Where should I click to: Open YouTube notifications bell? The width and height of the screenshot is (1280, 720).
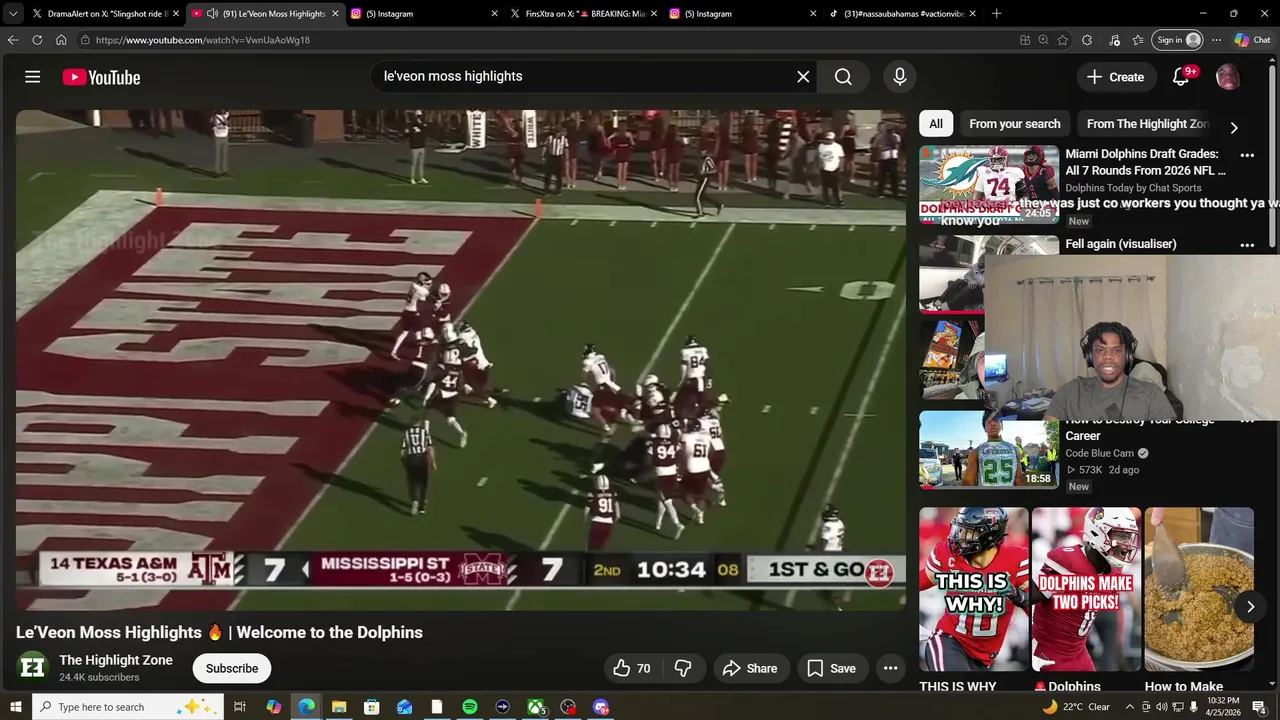tap(1181, 77)
